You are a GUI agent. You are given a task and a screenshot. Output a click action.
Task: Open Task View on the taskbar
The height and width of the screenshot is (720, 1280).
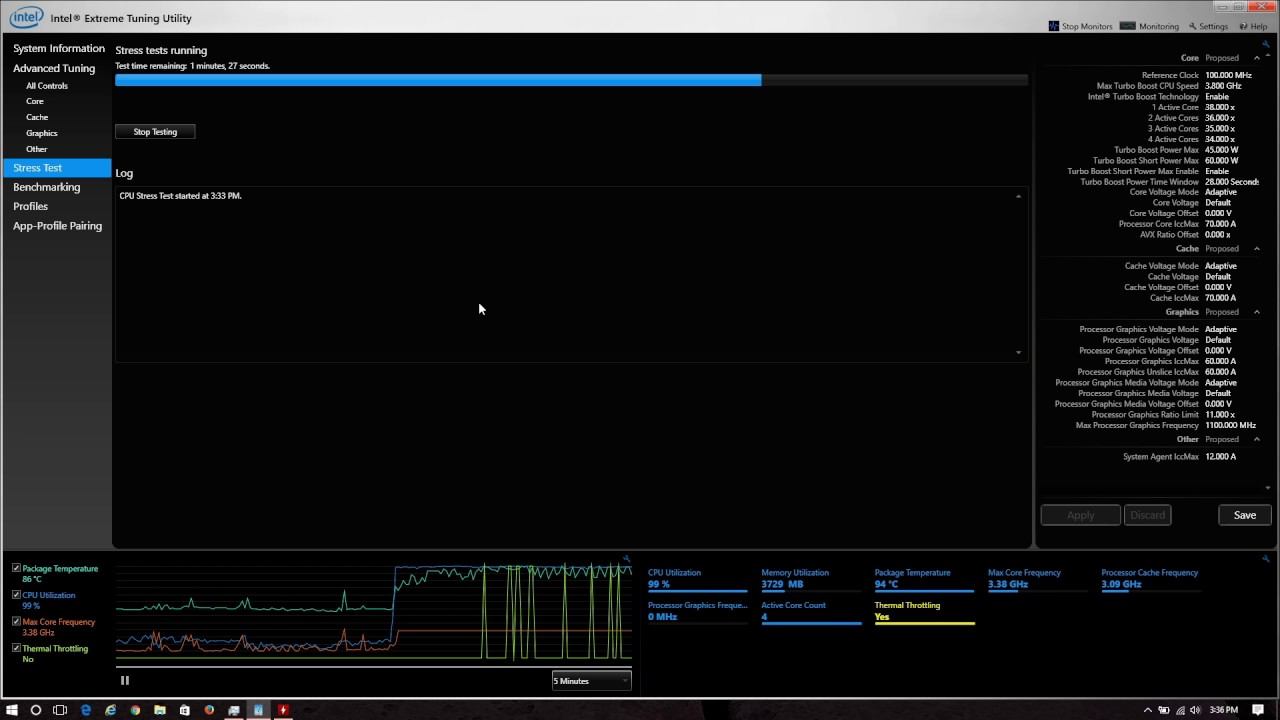(60, 710)
